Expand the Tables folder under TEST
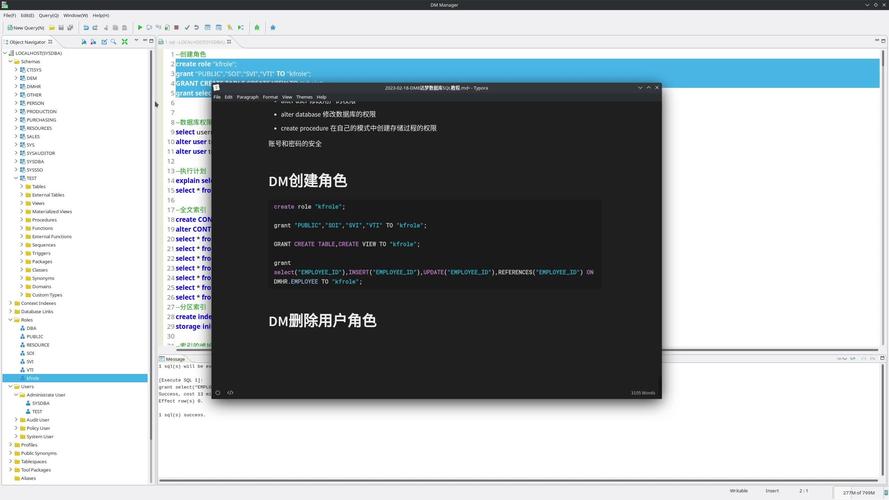889x500 pixels. 22,186
